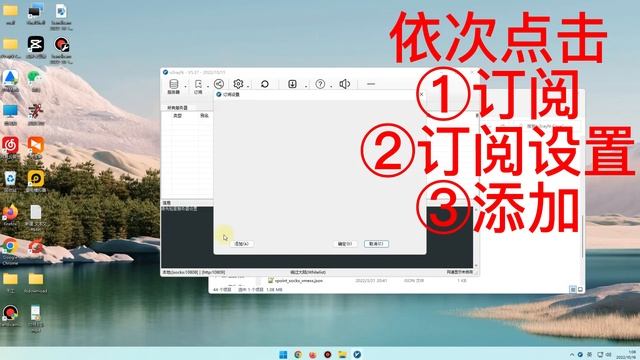Screen dimensions: 640x360
Task: Click the Check for updates download icon
Action: coord(292,84)
